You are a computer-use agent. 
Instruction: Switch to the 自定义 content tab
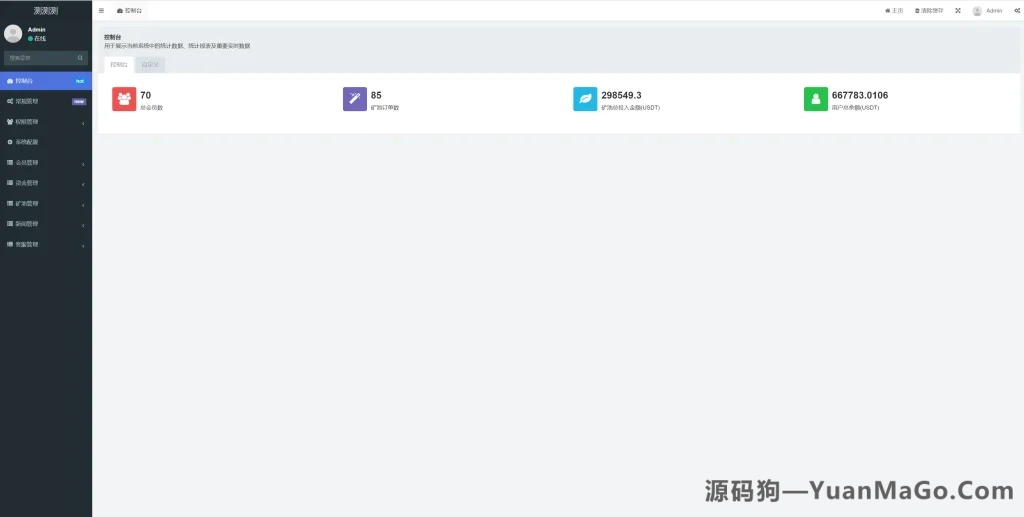click(x=150, y=65)
